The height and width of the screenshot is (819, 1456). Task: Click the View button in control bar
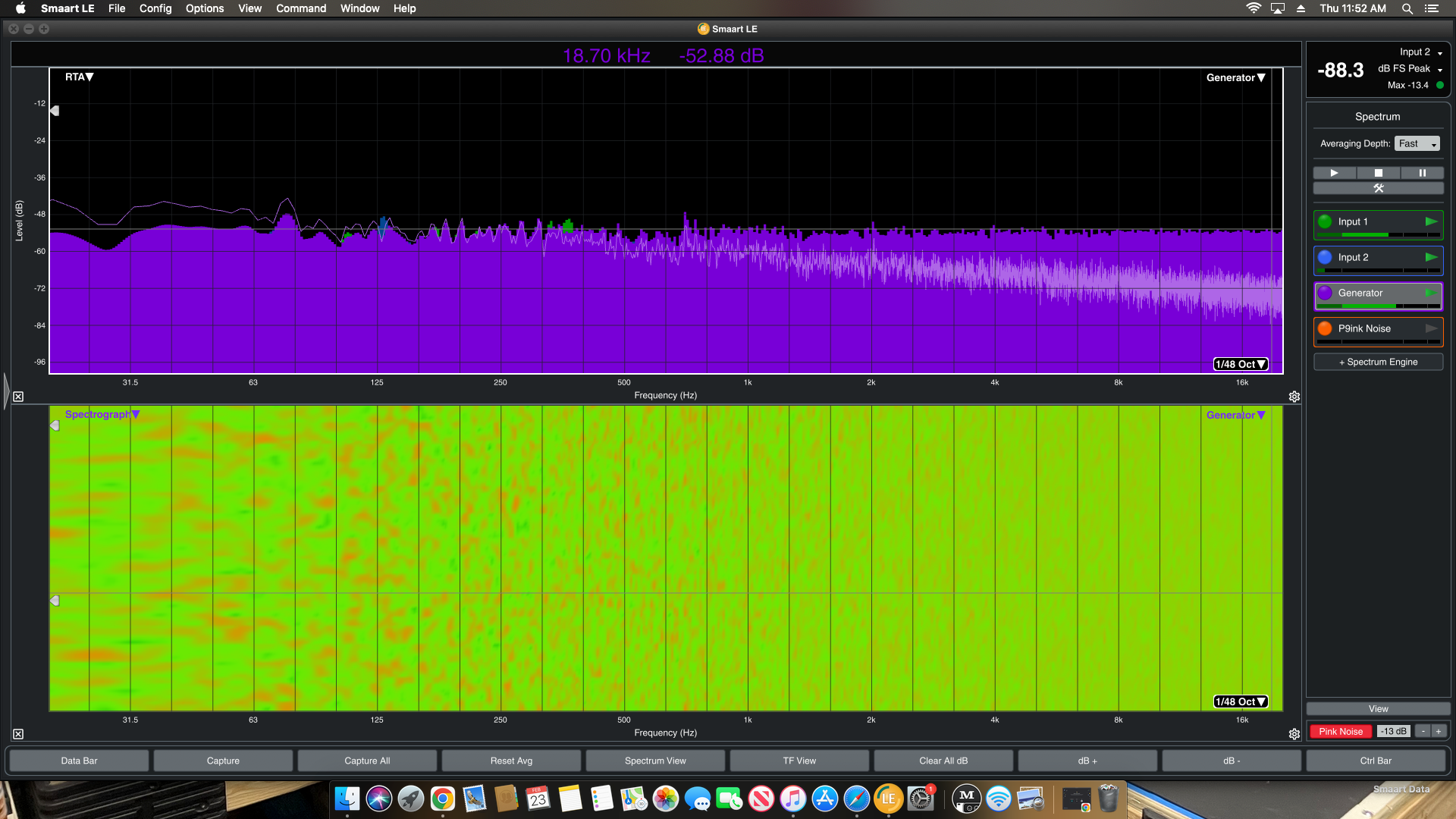click(x=1378, y=709)
